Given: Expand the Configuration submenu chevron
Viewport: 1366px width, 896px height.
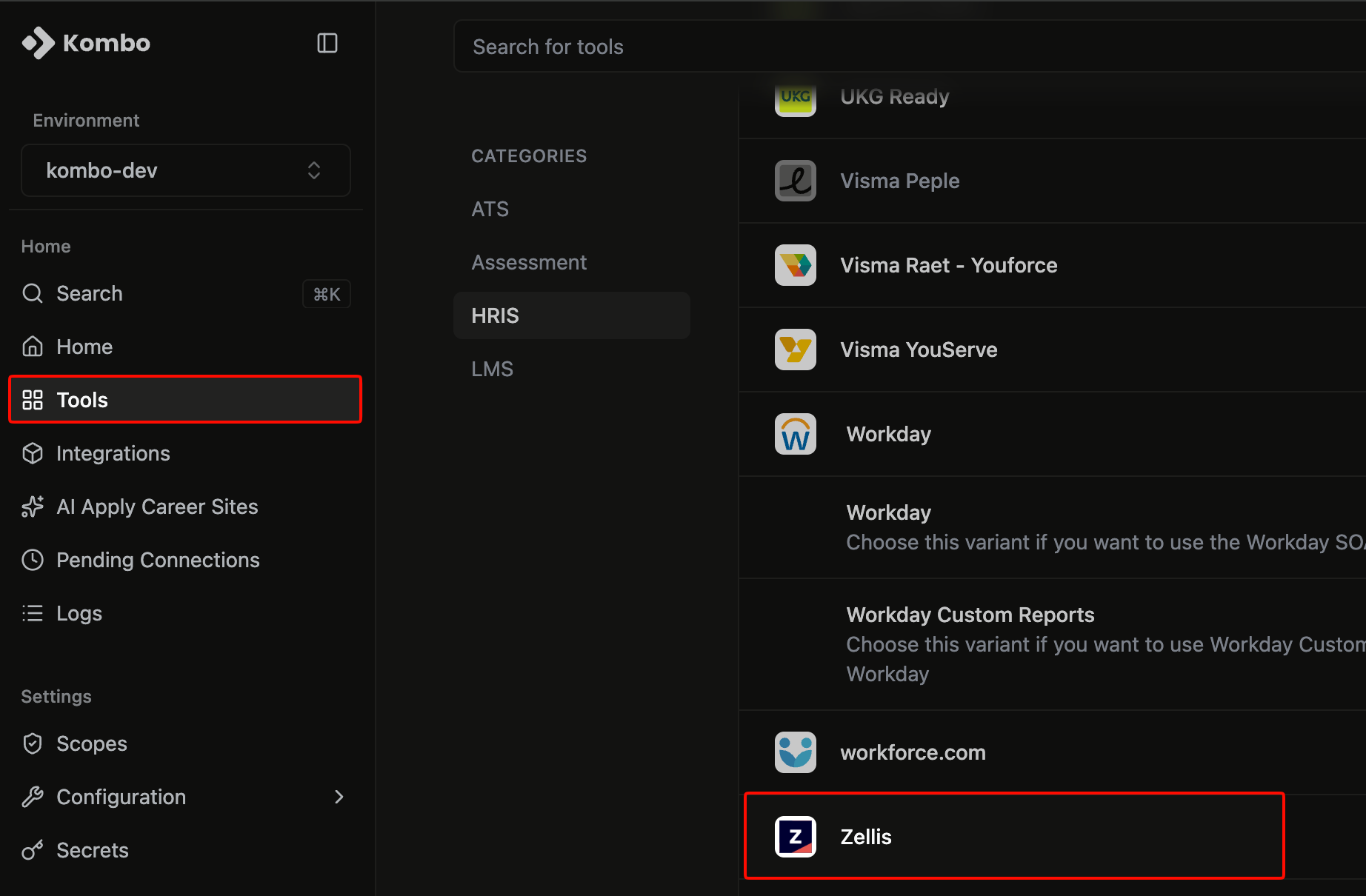Looking at the screenshot, I should tap(339, 797).
